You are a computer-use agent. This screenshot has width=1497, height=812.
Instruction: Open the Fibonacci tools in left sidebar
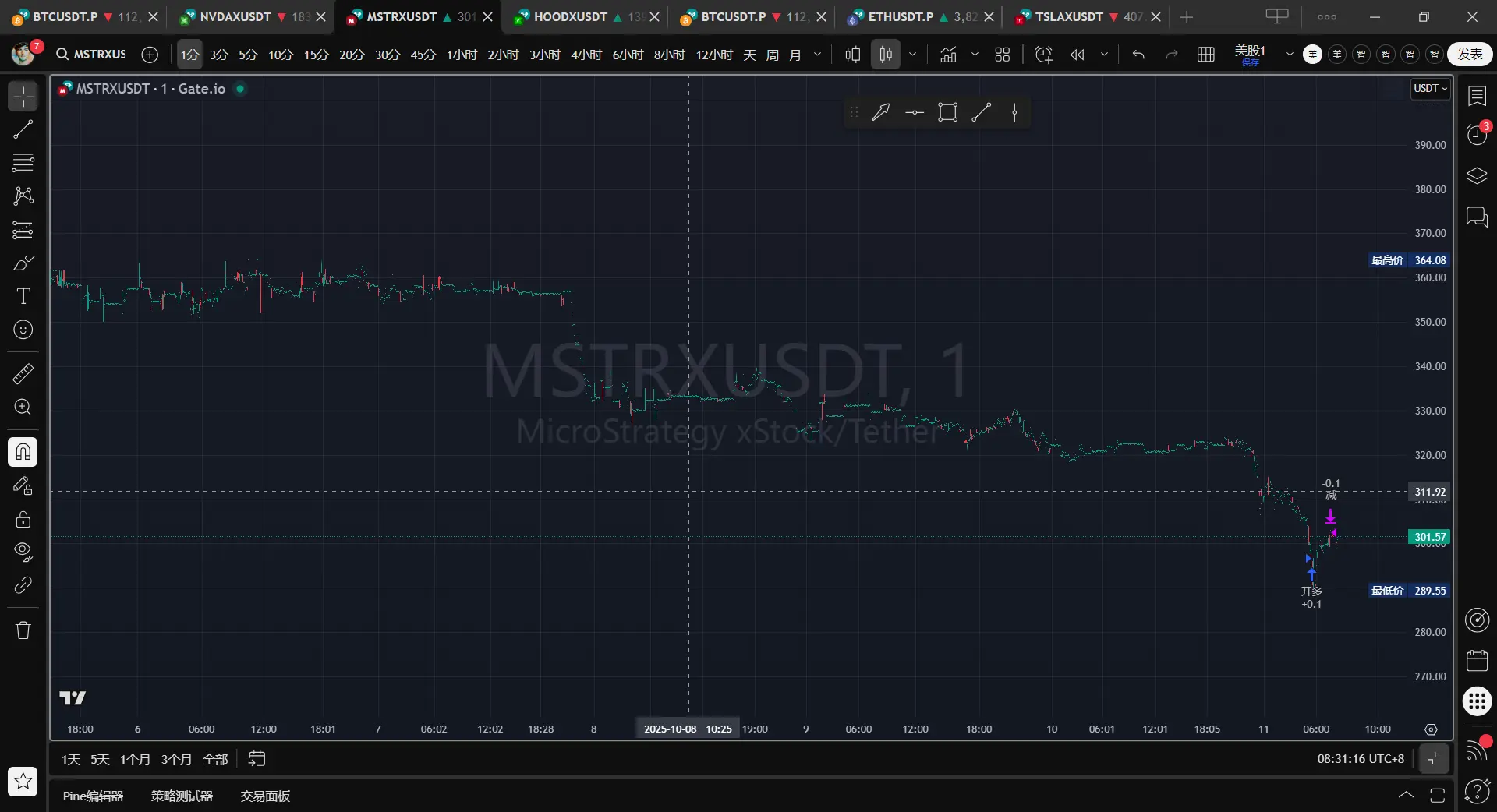click(x=23, y=162)
